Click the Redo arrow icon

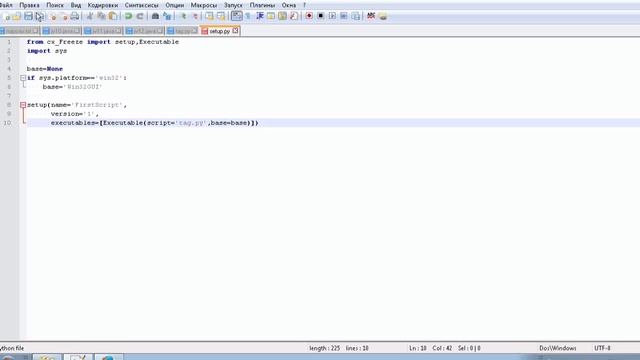tap(140, 16)
